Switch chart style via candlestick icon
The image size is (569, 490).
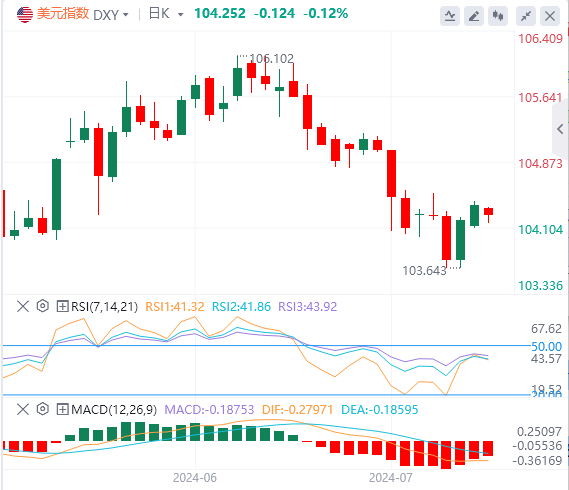tap(498, 16)
